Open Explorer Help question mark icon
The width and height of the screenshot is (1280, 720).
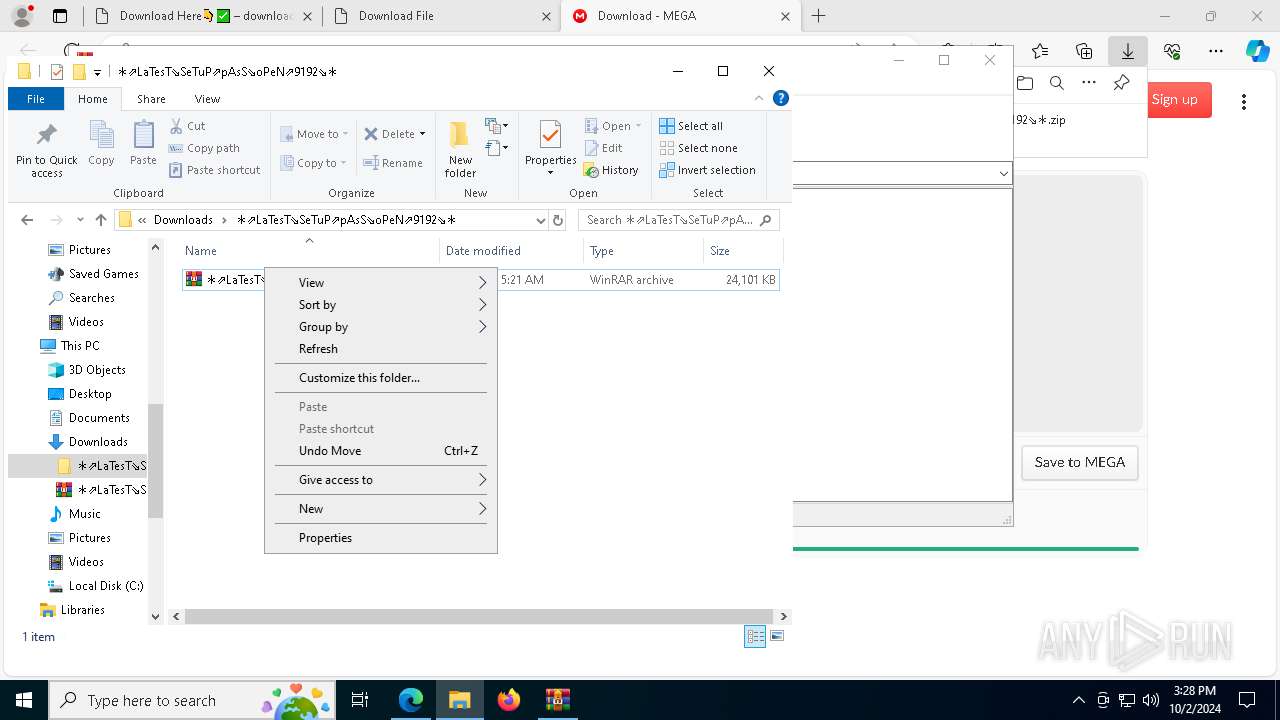point(781,98)
